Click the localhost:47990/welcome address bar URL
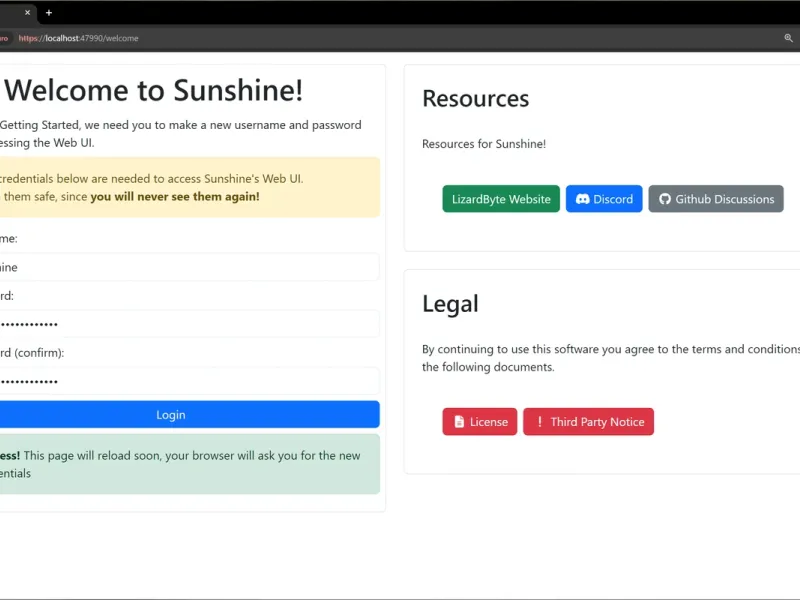The height and width of the screenshot is (600, 800). pyautogui.click(x=79, y=38)
